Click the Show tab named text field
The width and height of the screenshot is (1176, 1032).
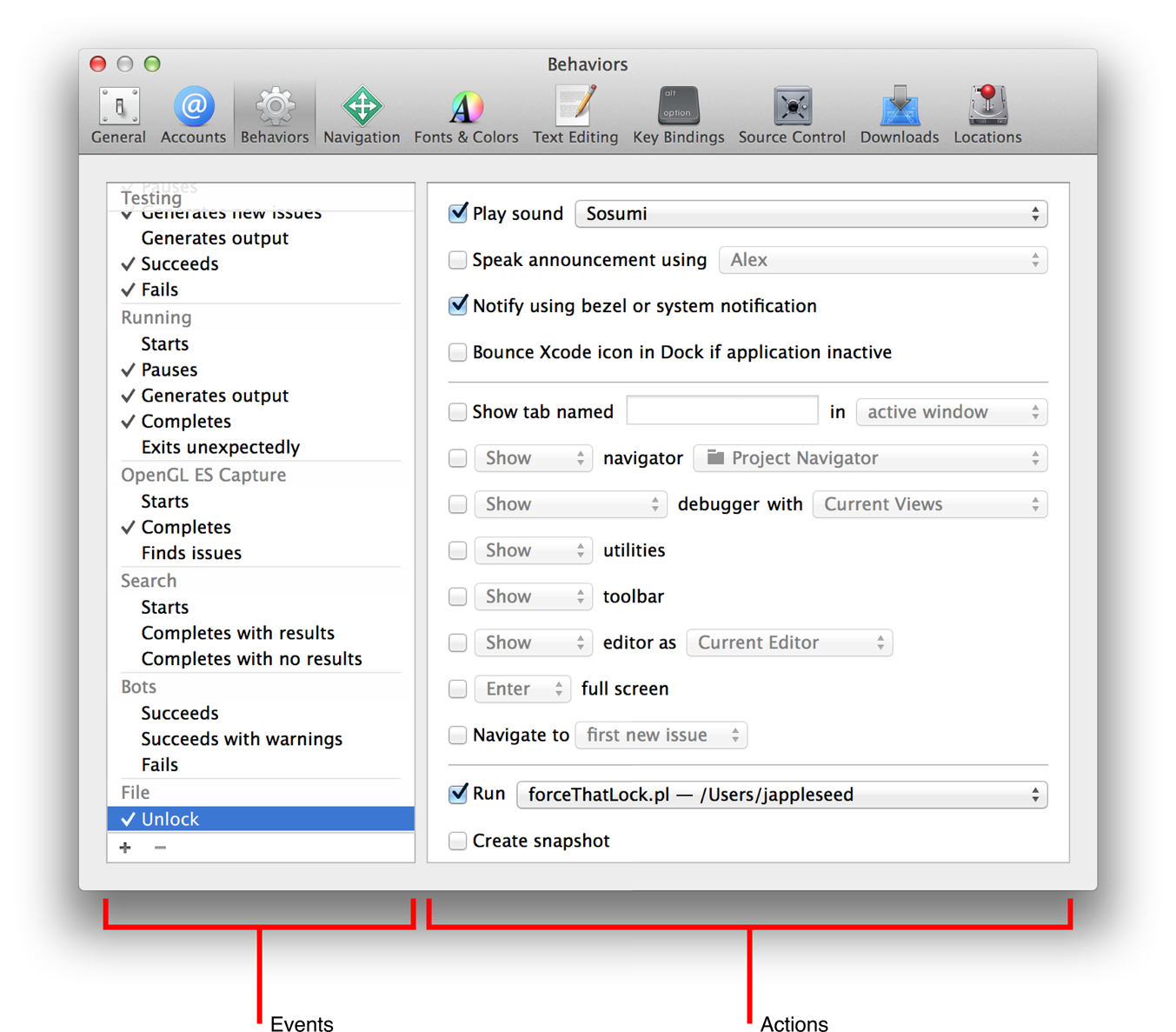point(721,411)
